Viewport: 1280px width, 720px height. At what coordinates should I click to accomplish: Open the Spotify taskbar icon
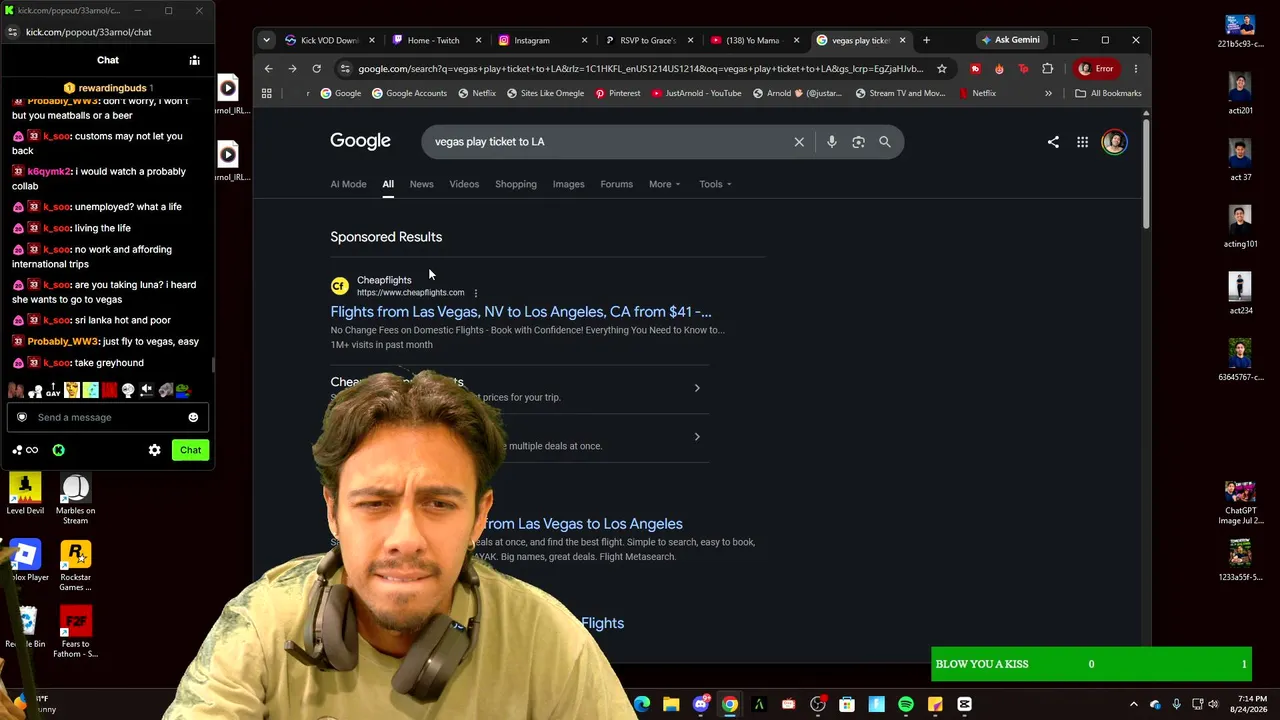point(906,705)
